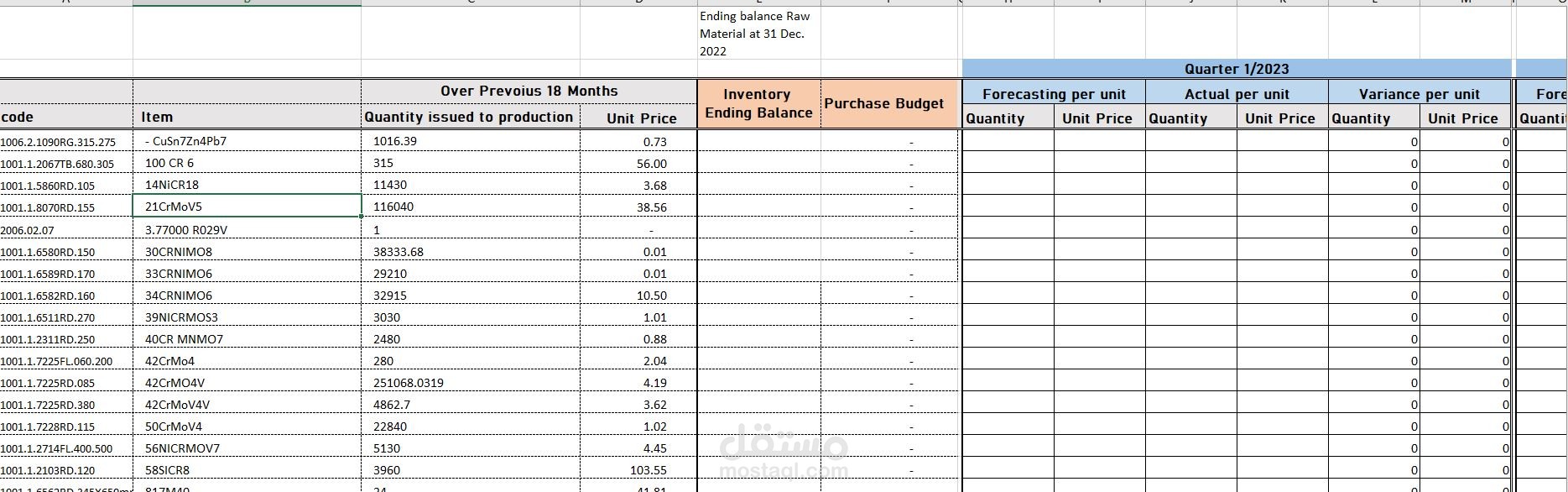Click Ending balance Raw Material note cell
This screenshot has width=1568, height=492.
point(759,34)
